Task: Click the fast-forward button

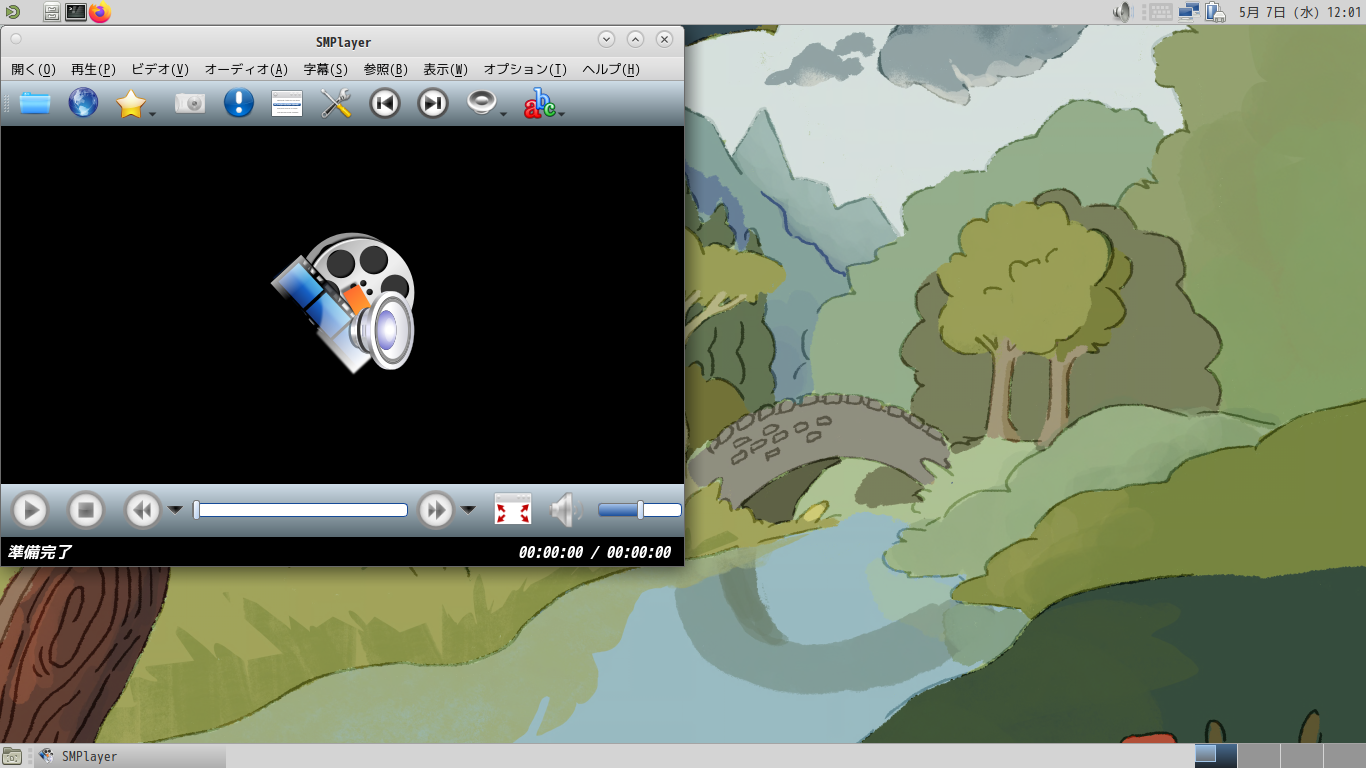Action: point(436,510)
